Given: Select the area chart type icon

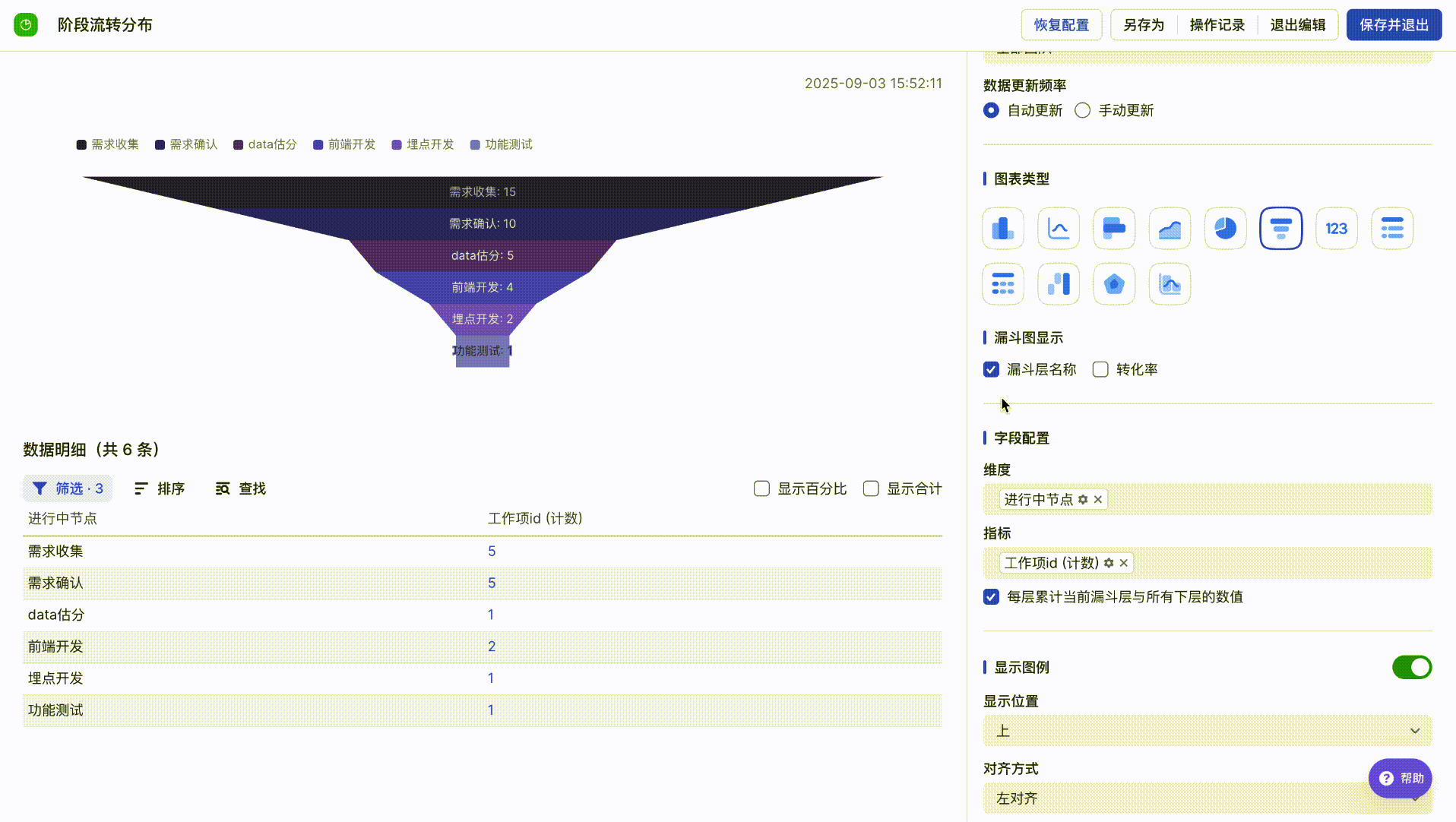Looking at the screenshot, I should tap(1170, 228).
